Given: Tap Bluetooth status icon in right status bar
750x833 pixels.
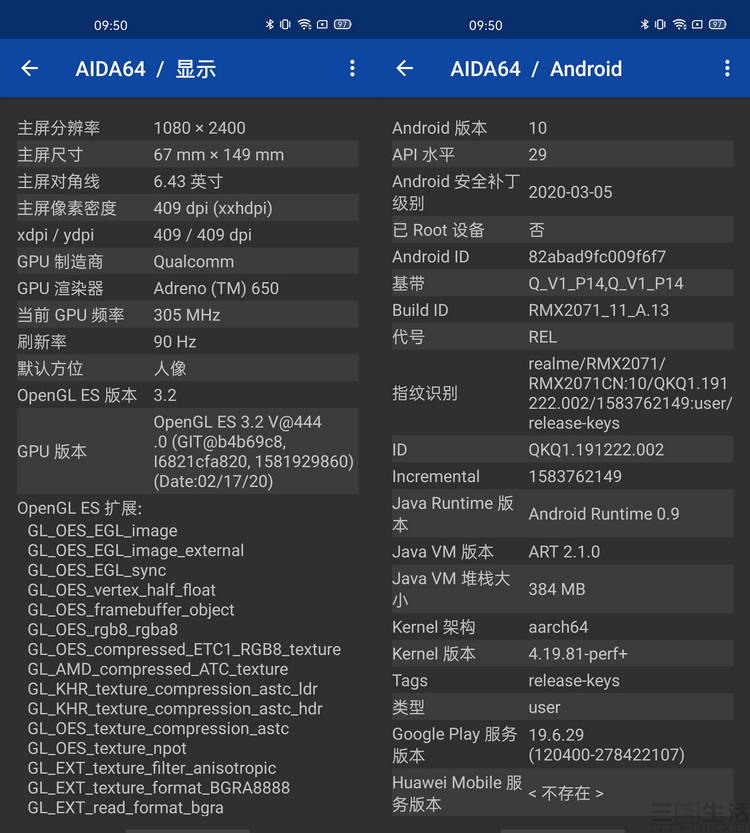Looking at the screenshot, I should click(644, 24).
